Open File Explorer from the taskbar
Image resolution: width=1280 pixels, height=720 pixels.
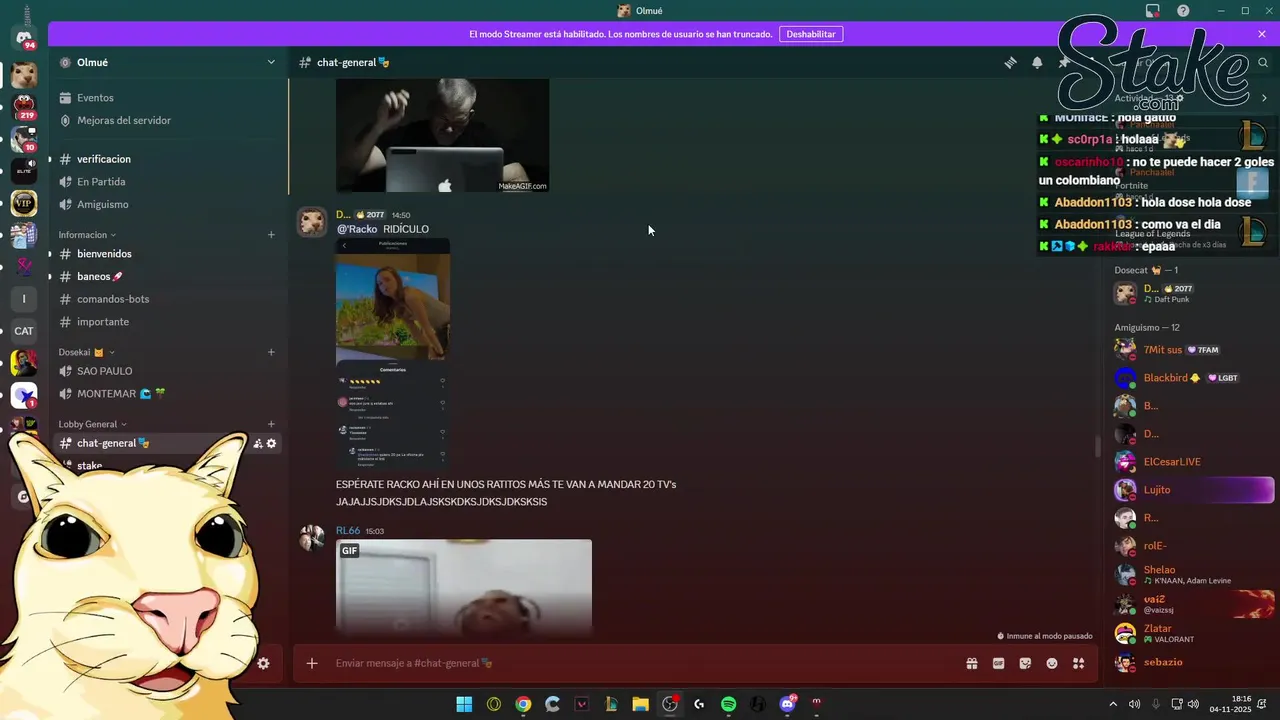pos(640,704)
